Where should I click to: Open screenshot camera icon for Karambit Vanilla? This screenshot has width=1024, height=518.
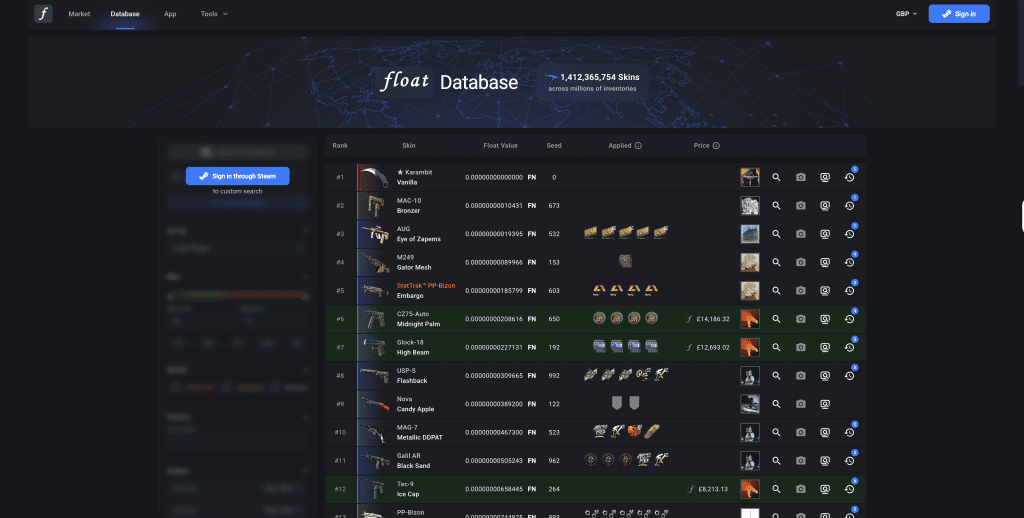pyautogui.click(x=801, y=177)
